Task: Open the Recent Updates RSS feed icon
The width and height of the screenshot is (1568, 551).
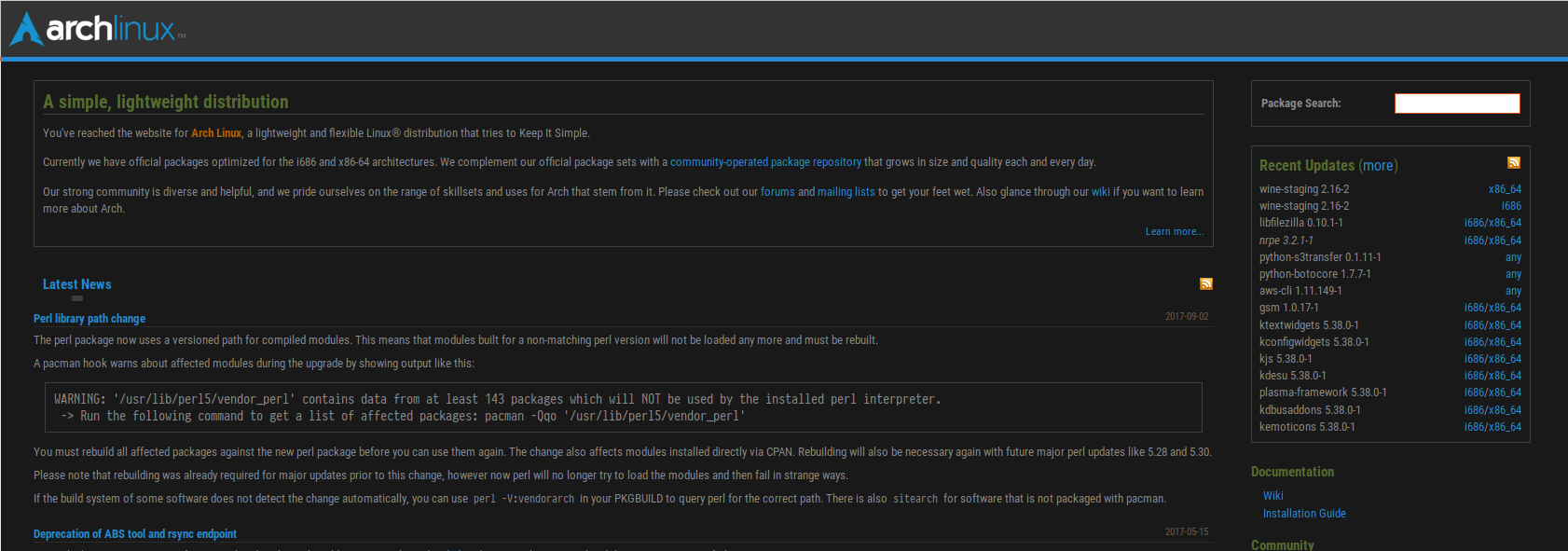Action: [x=1514, y=162]
